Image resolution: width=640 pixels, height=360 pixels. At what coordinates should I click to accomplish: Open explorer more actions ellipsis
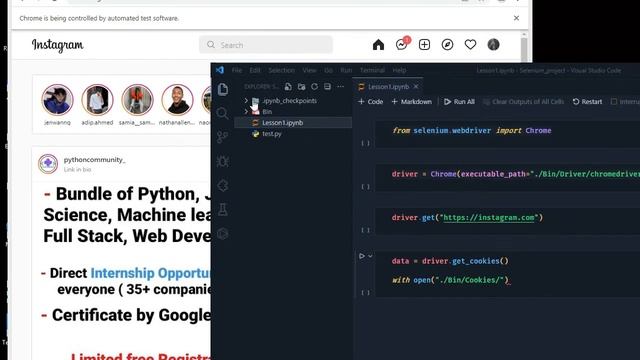(x=340, y=87)
